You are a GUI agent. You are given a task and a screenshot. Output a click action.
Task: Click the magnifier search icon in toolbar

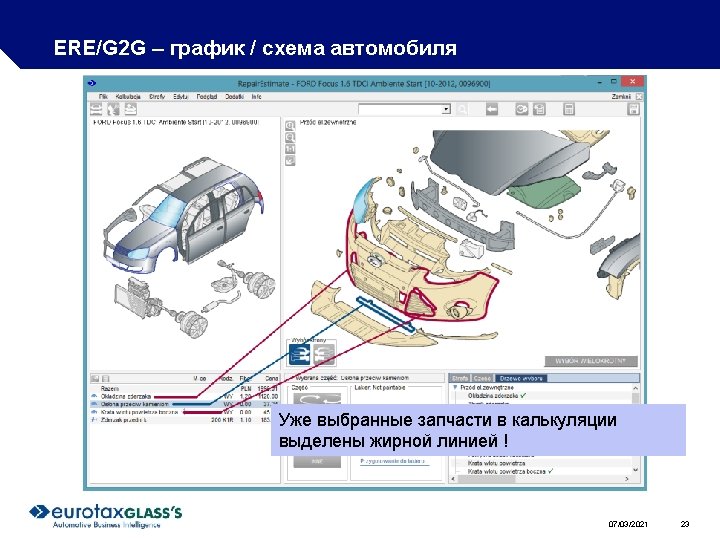(463, 109)
